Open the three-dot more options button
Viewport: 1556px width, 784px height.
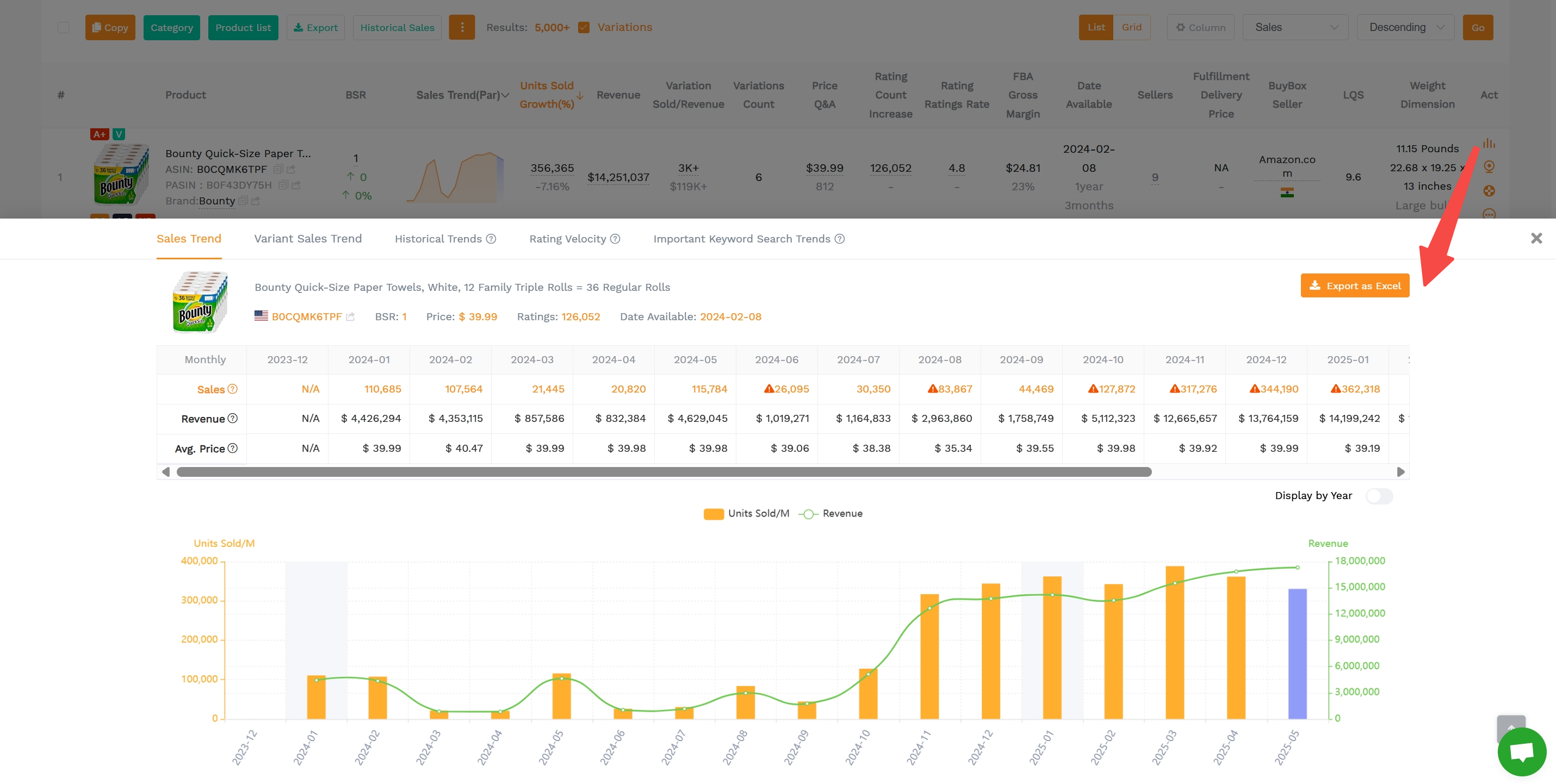tap(462, 27)
